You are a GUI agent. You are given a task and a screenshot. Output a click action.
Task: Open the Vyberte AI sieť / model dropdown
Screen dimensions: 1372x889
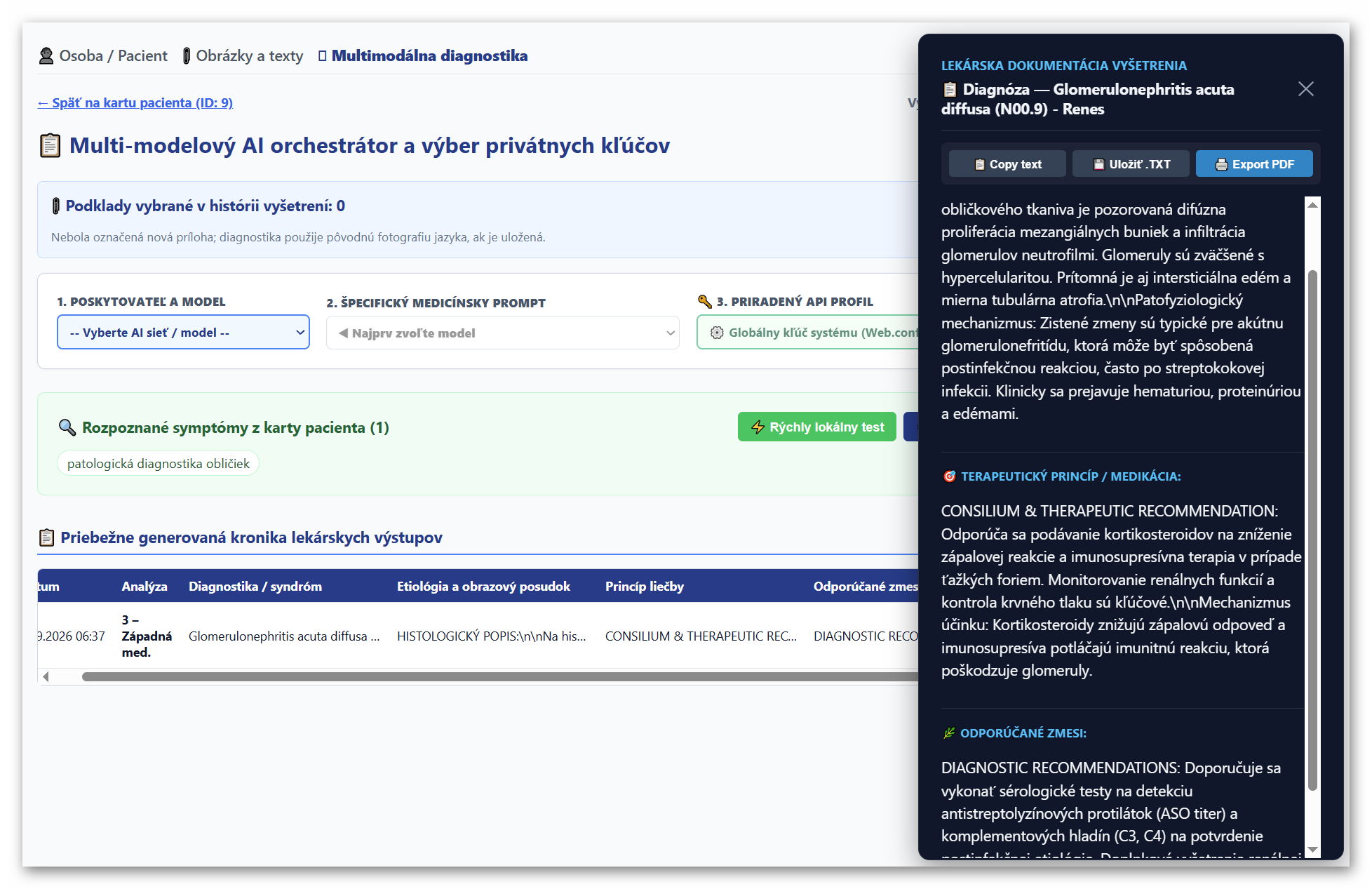point(183,332)
